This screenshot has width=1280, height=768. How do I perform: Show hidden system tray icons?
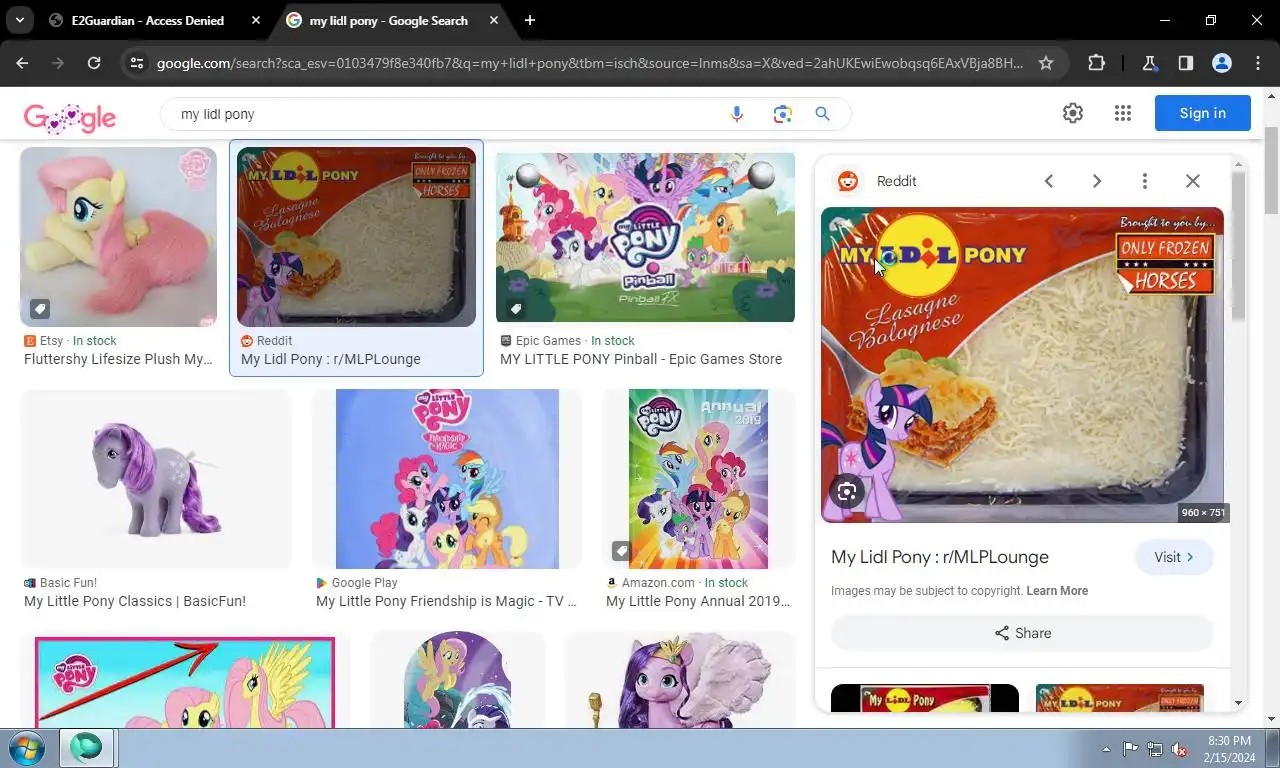point(1106,749)
